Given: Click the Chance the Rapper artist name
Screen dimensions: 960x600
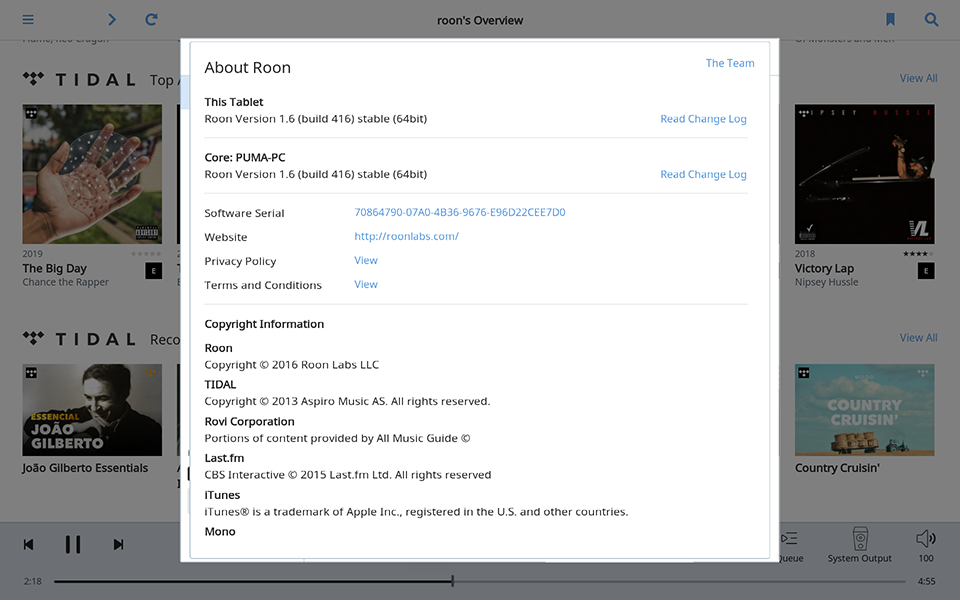Looking at the screenshot, I should pyautogui.click(x=66, y=282).
